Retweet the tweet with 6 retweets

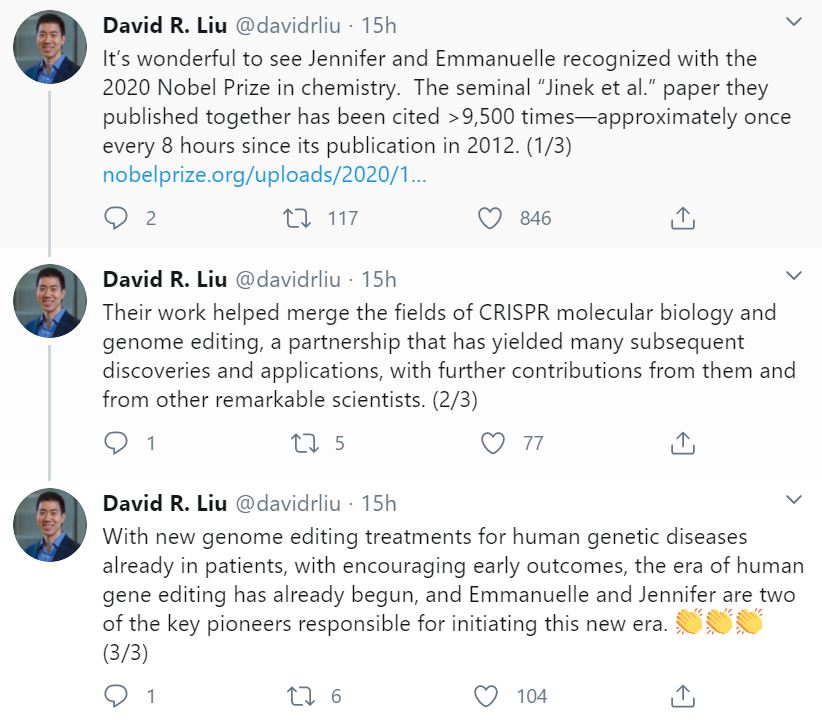(x=299, y=695)
